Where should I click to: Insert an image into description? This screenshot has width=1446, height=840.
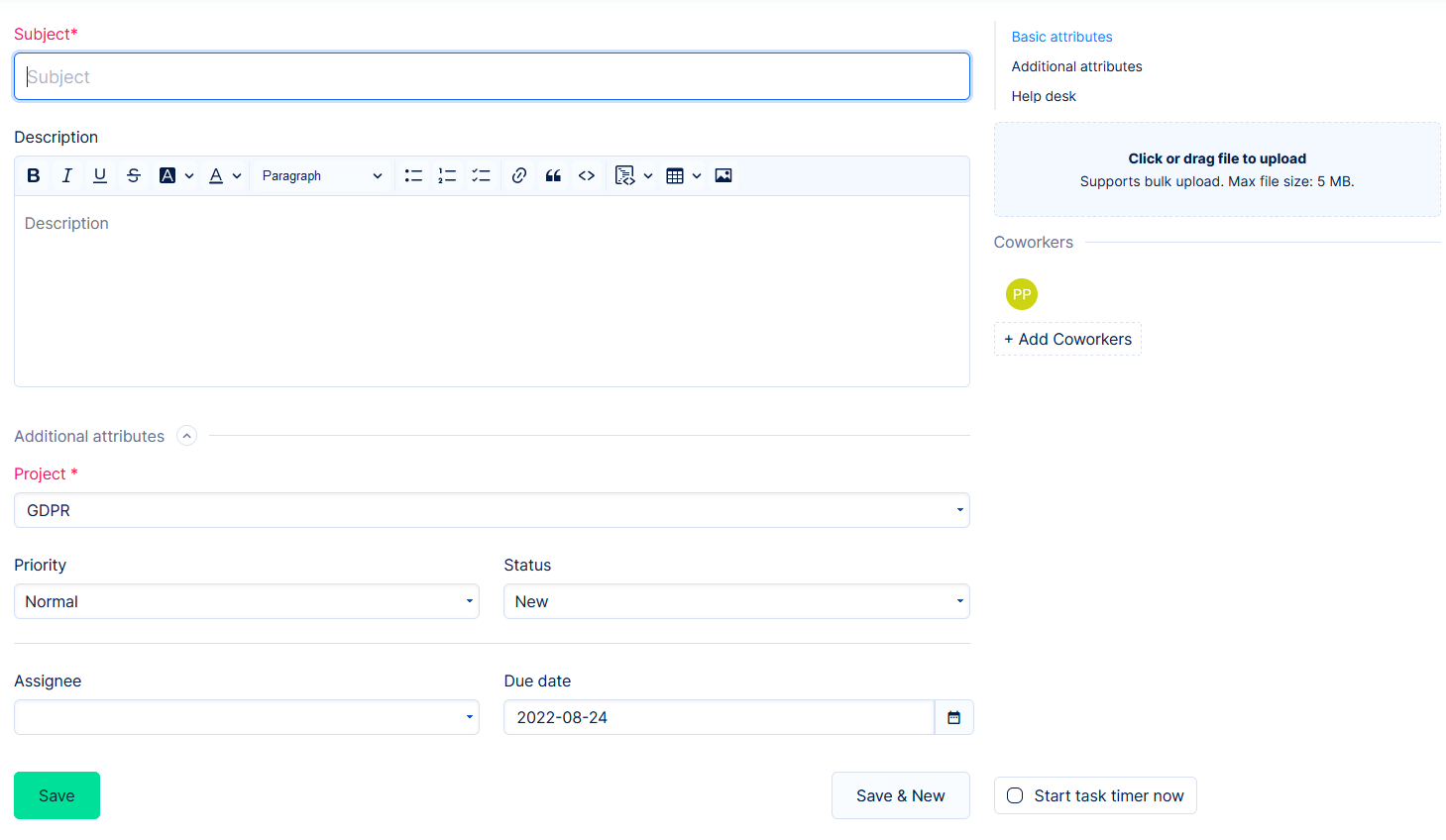coord(723,175)
